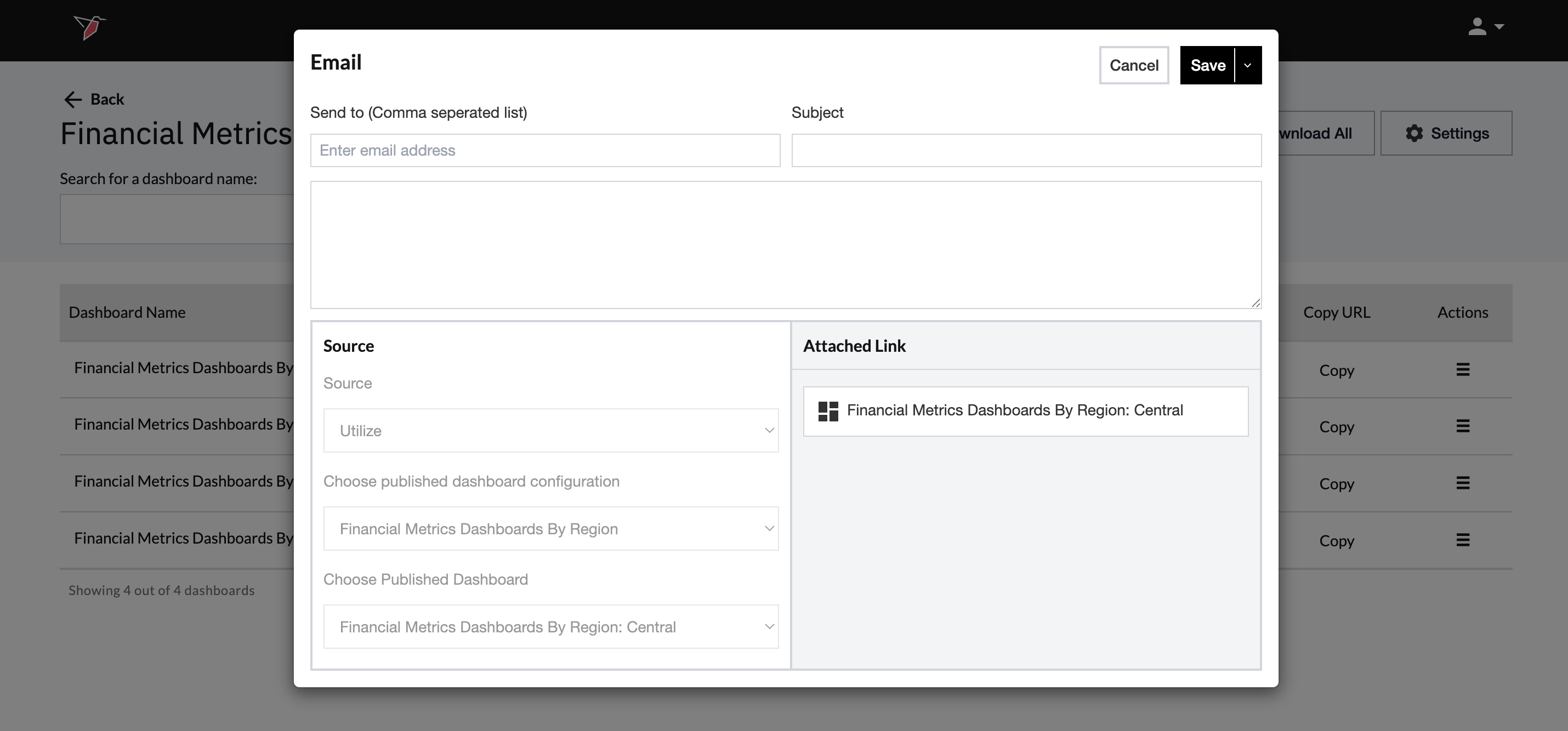Expand the Save button dropdown arrow
This screenshot has width=1568, height=731.
1248,65
